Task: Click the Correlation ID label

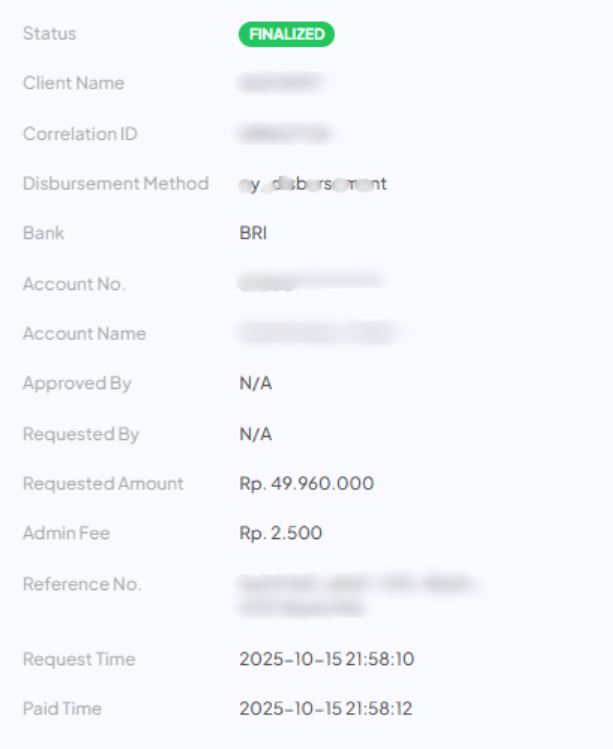Action: coord(80,133)
